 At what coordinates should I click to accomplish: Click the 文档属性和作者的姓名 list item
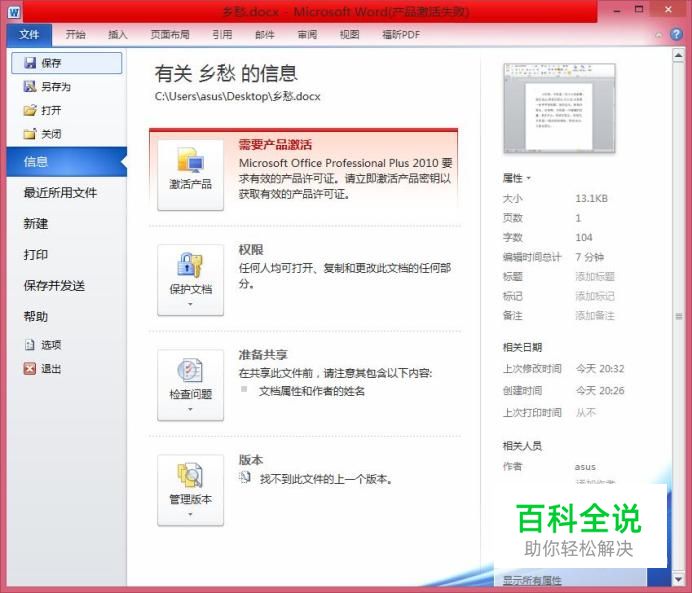(312, 391)
